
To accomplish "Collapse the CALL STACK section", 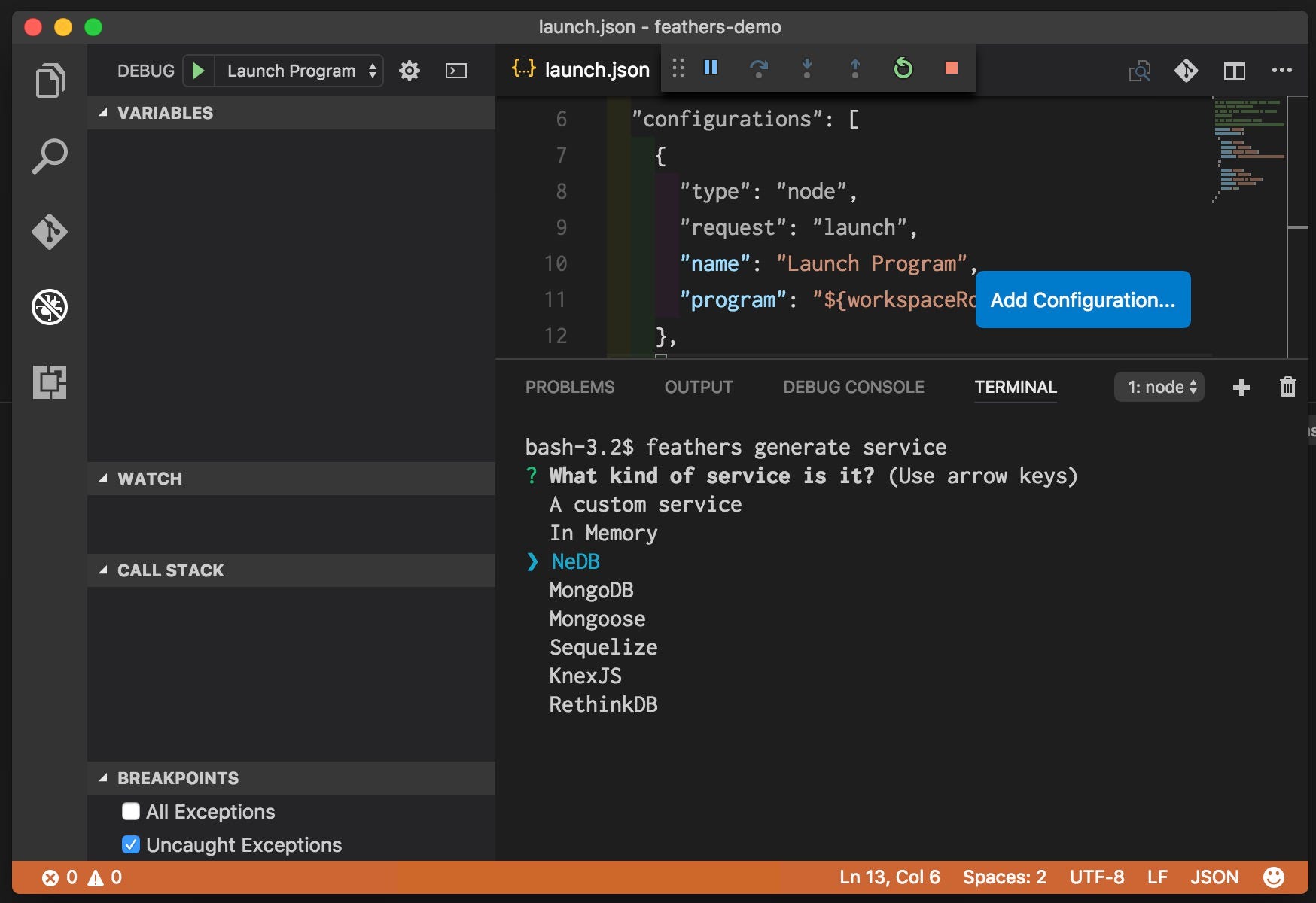I will point(291,570).
